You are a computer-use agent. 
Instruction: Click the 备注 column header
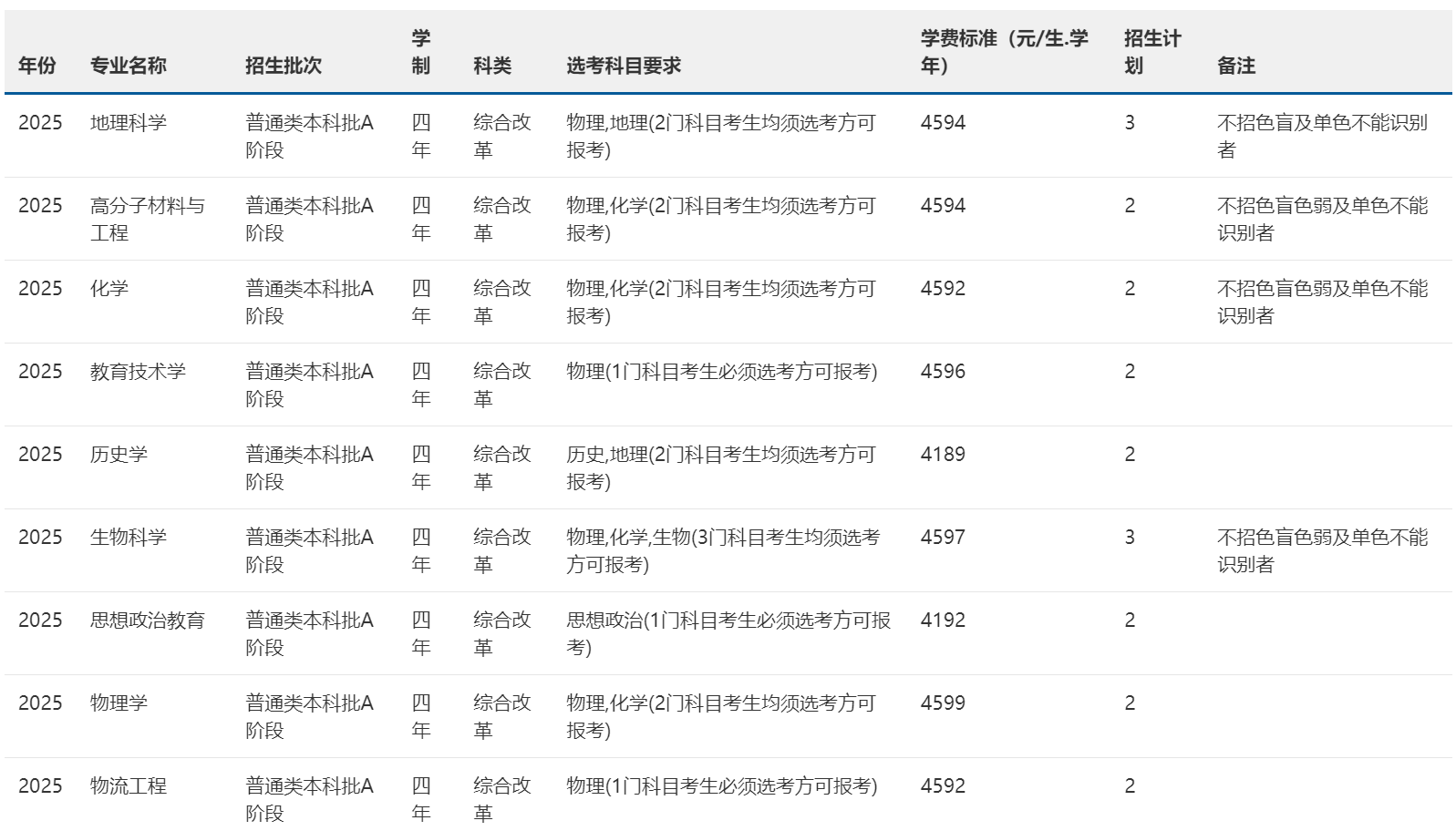point(1236,66)
